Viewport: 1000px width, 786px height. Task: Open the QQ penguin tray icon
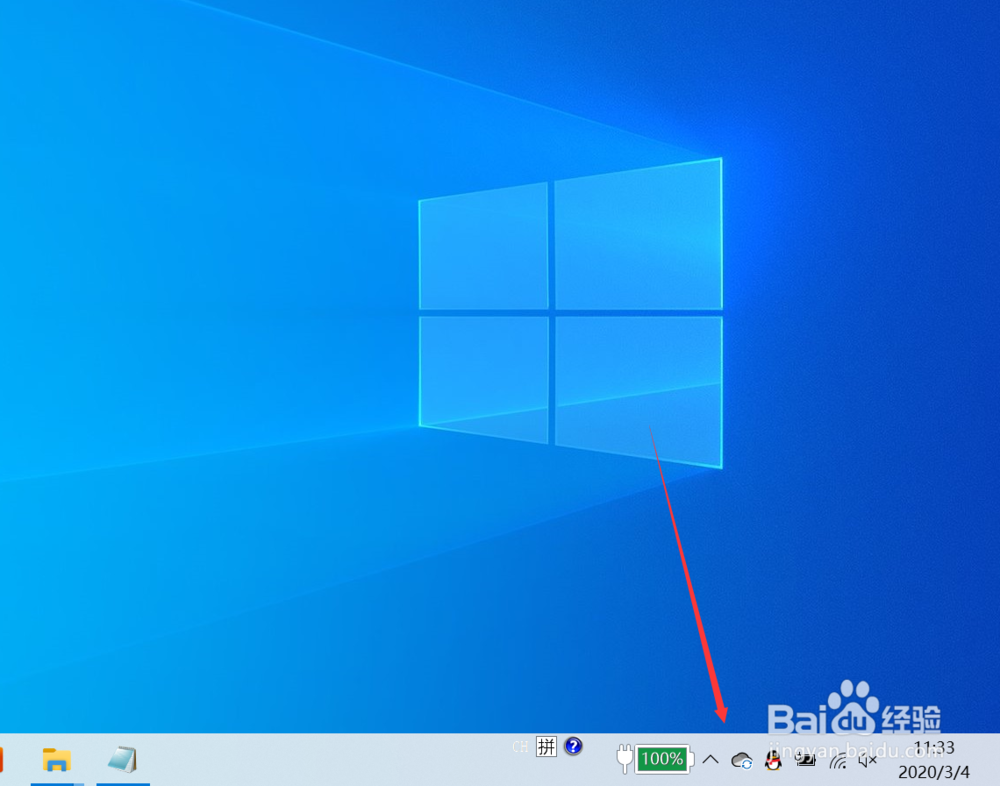774,760
